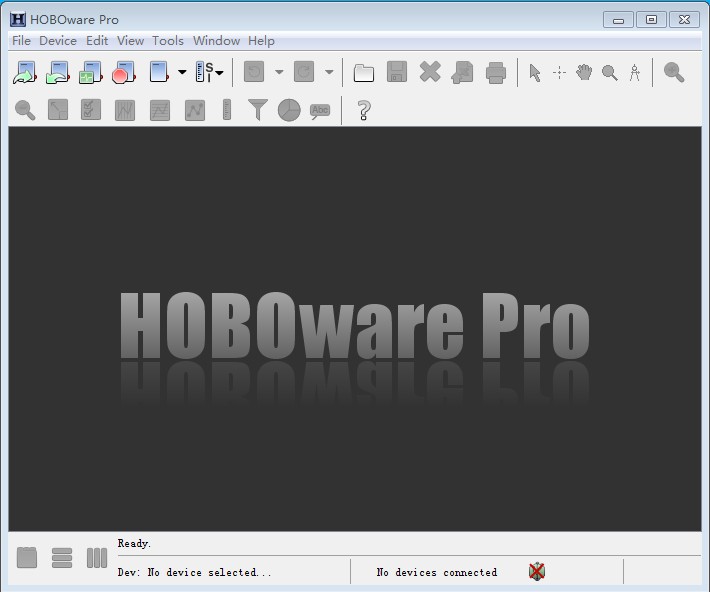710x592 pixels.
Task: Open the units preference dropdown
Action: point(210,72)
